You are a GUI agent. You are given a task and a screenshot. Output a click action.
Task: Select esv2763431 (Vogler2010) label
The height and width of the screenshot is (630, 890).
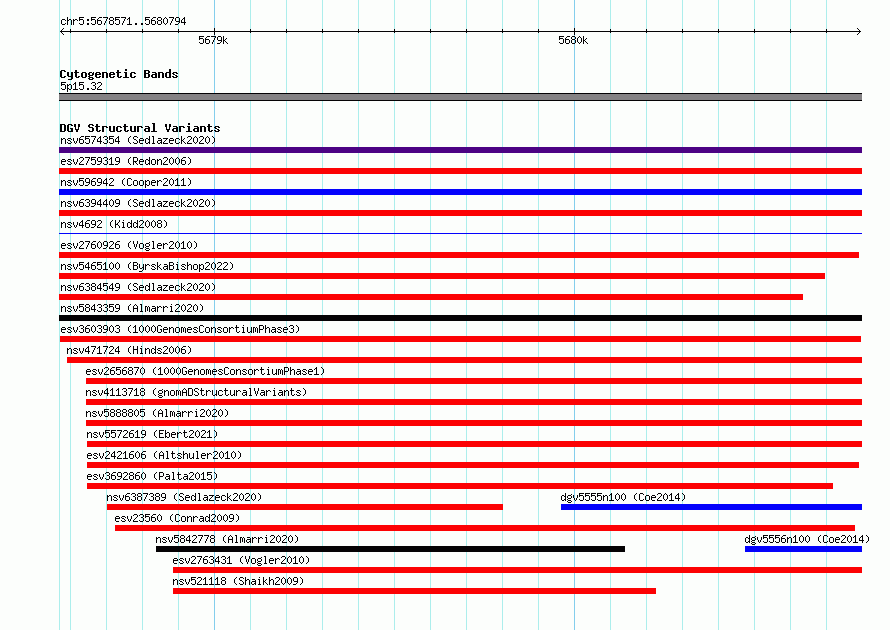point(241,560)
